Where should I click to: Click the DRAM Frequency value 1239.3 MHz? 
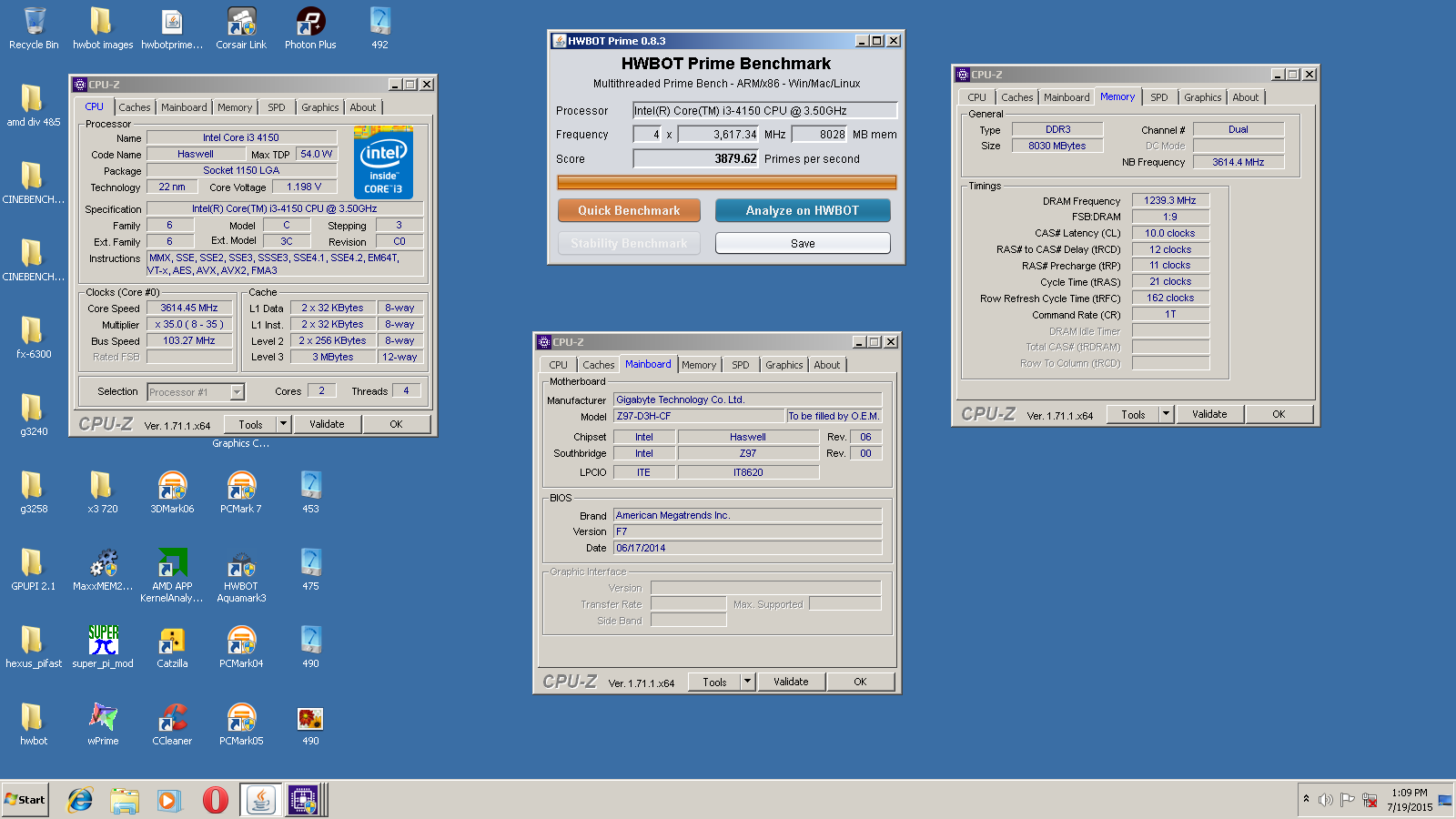pyautogui.click(x=1170, y=200)
